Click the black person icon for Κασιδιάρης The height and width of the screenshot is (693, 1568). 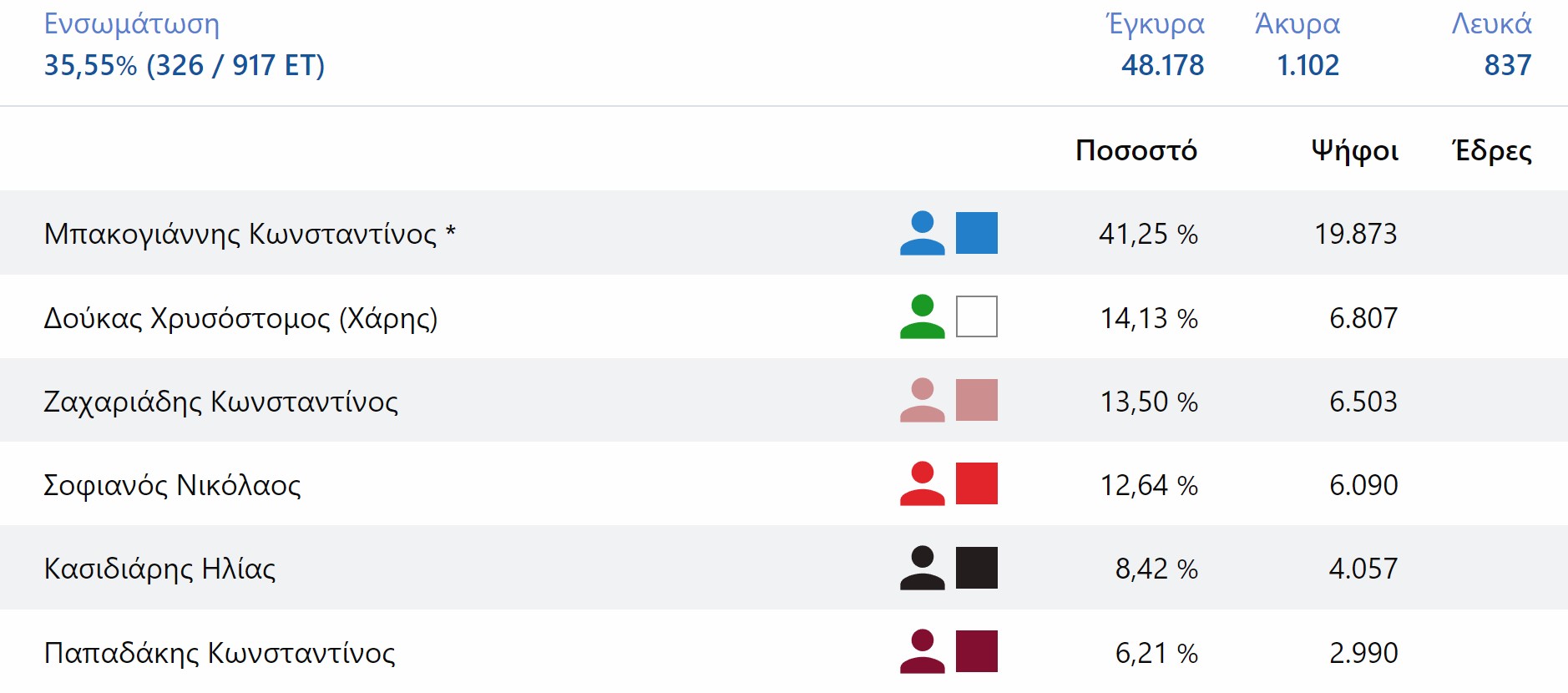[x=922, y=568]
